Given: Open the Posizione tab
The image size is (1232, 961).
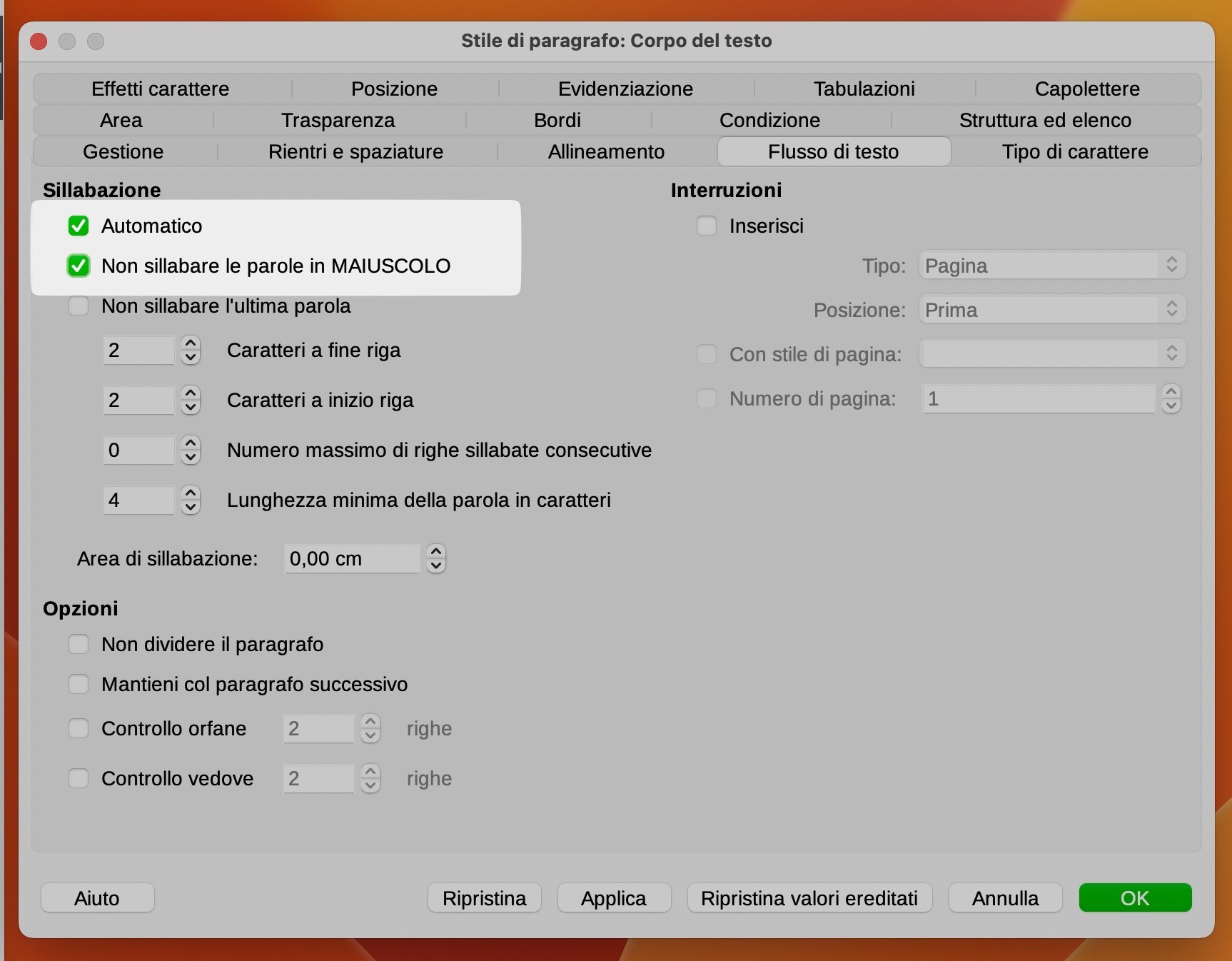Looking at the screenshot, I should [394, 89].
